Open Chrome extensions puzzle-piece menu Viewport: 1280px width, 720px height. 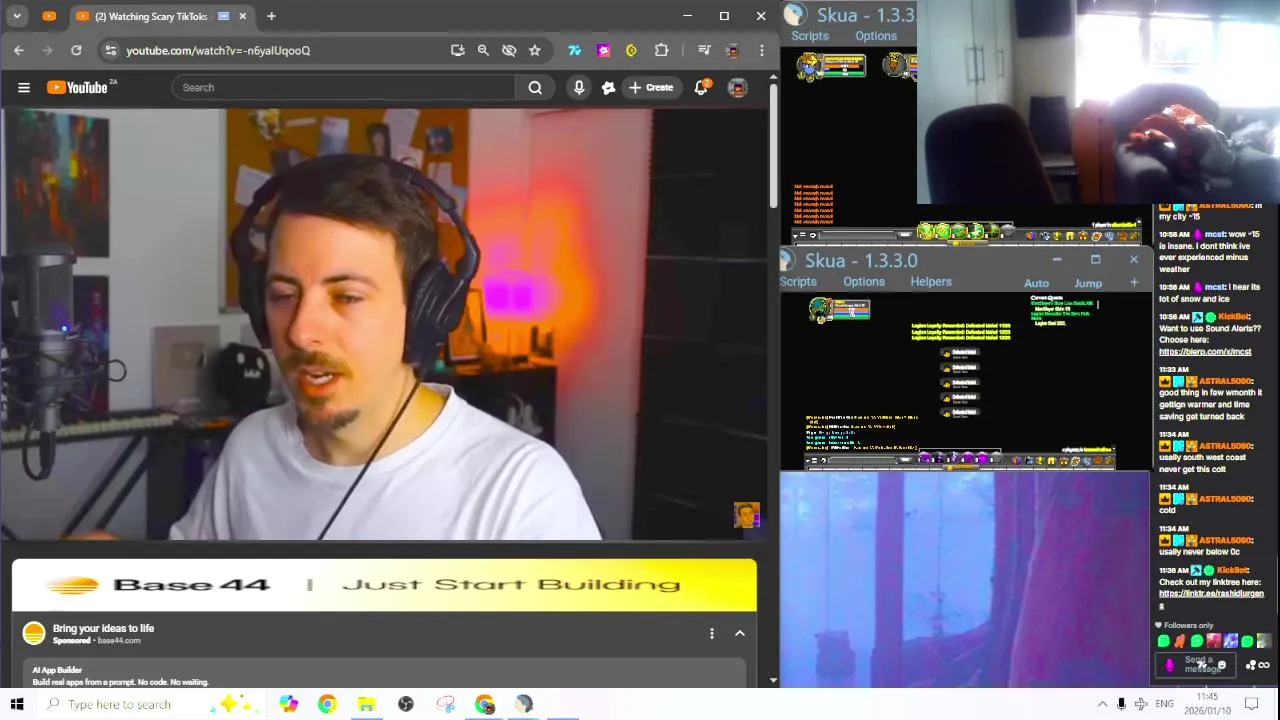(661, 50)
